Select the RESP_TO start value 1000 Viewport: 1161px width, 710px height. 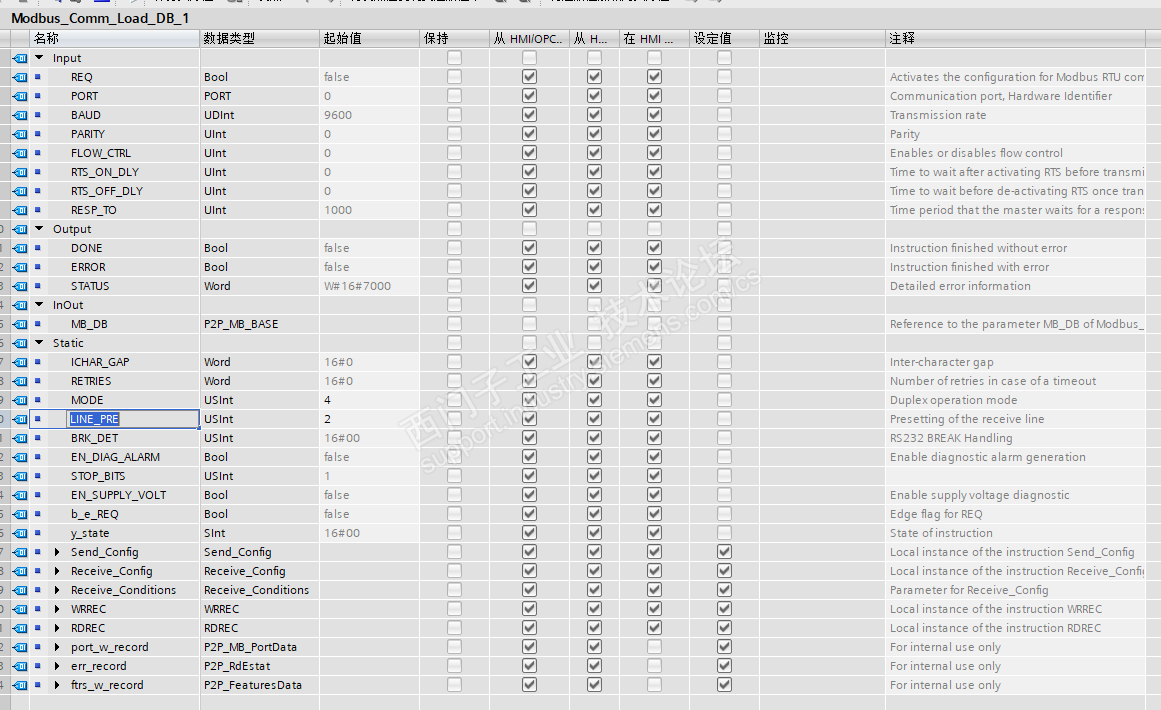(338, 210)
